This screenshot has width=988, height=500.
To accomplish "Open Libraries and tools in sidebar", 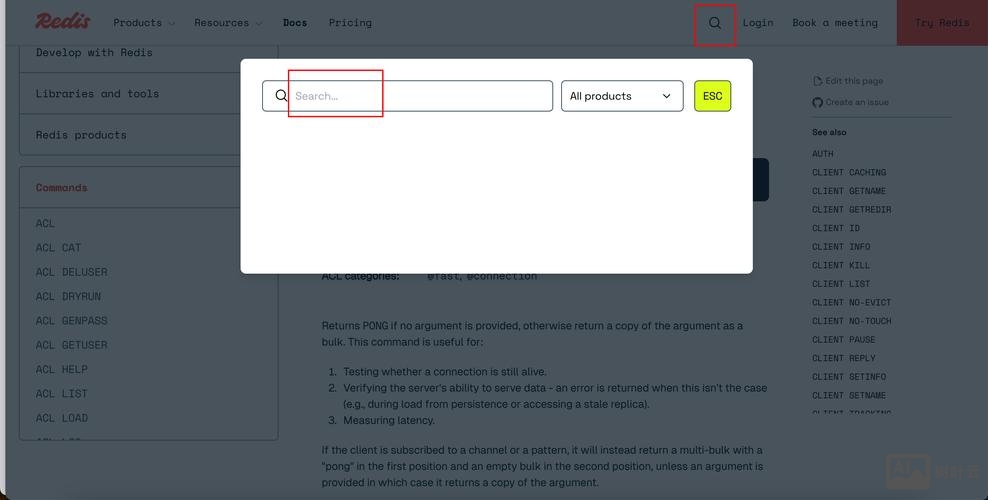I will pyautogui.click(x=98, y=94).
